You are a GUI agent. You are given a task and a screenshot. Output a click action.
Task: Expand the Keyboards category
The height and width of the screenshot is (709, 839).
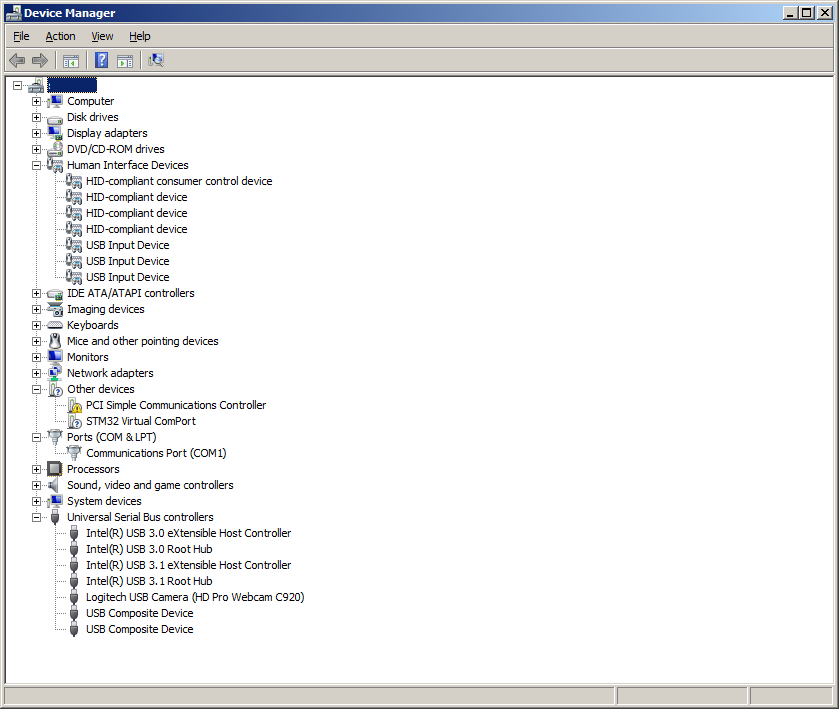click(36, 325)
